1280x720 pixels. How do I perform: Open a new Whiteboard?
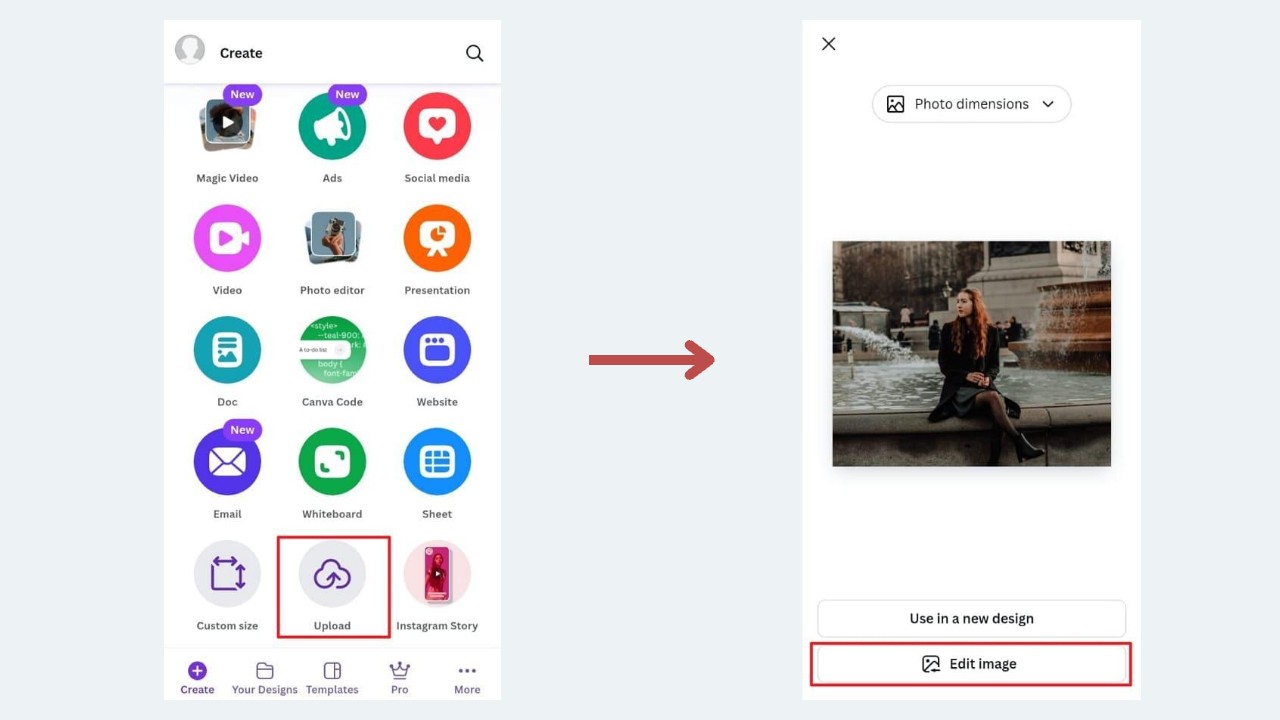[x=332, y=462]
